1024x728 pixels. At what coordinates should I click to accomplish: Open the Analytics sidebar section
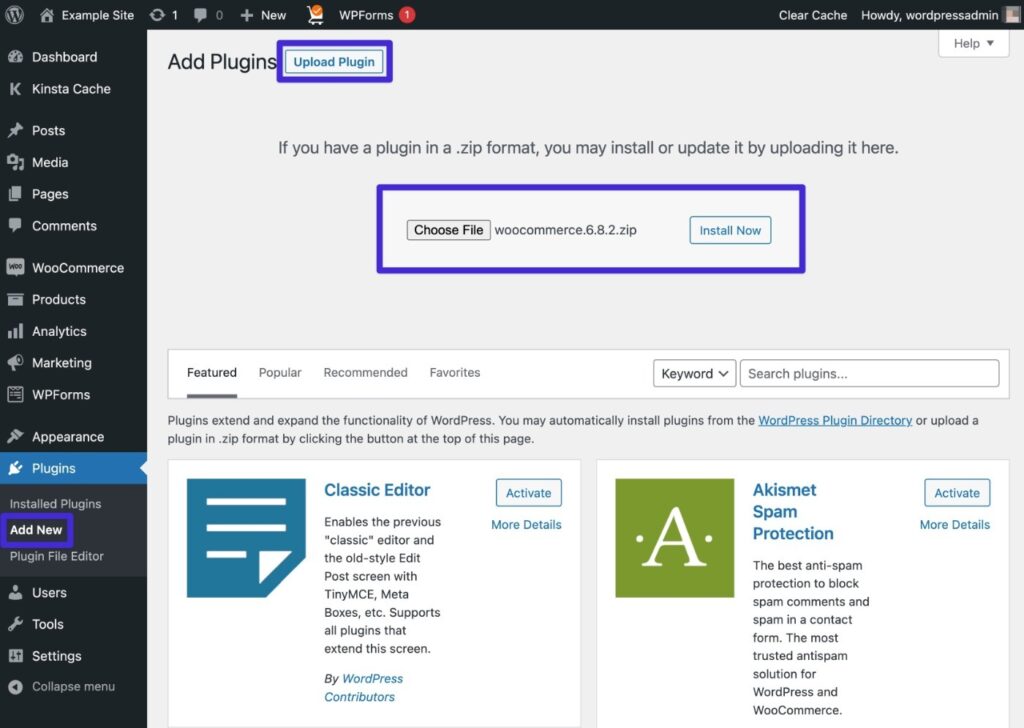[59, 331]
